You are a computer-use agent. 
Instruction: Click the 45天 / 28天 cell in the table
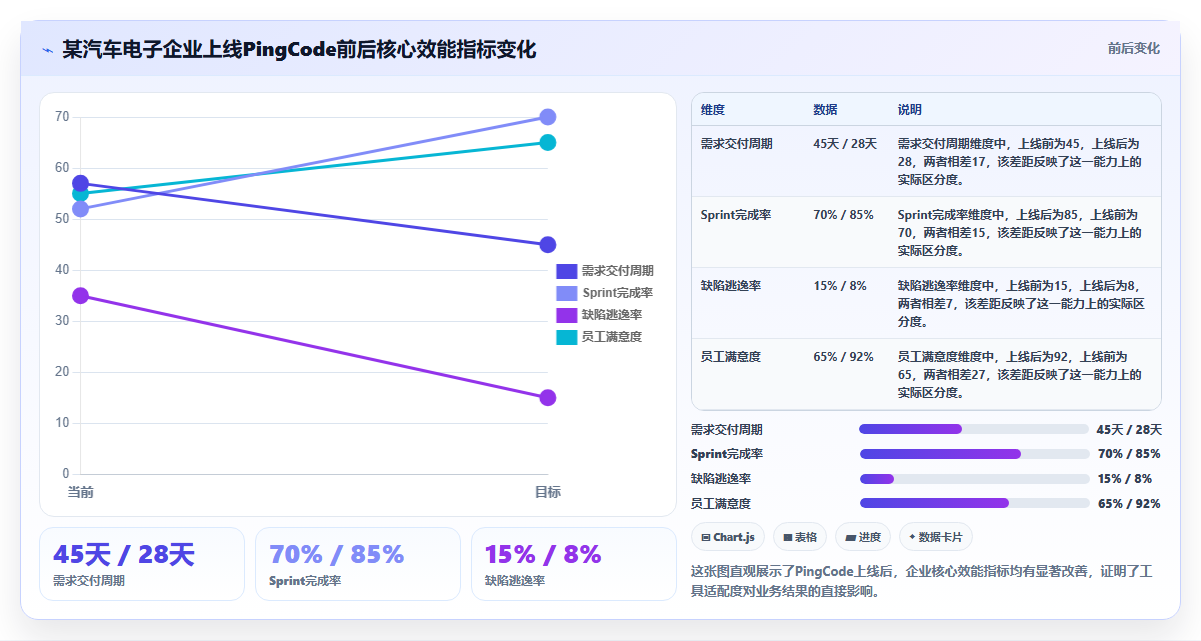pyautogui.click(x=845, y=144)
